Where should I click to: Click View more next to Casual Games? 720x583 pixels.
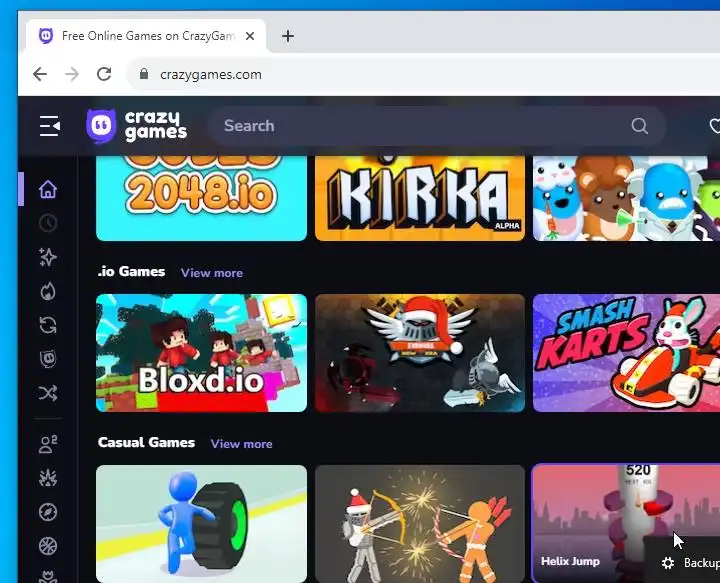pos(242,444)
